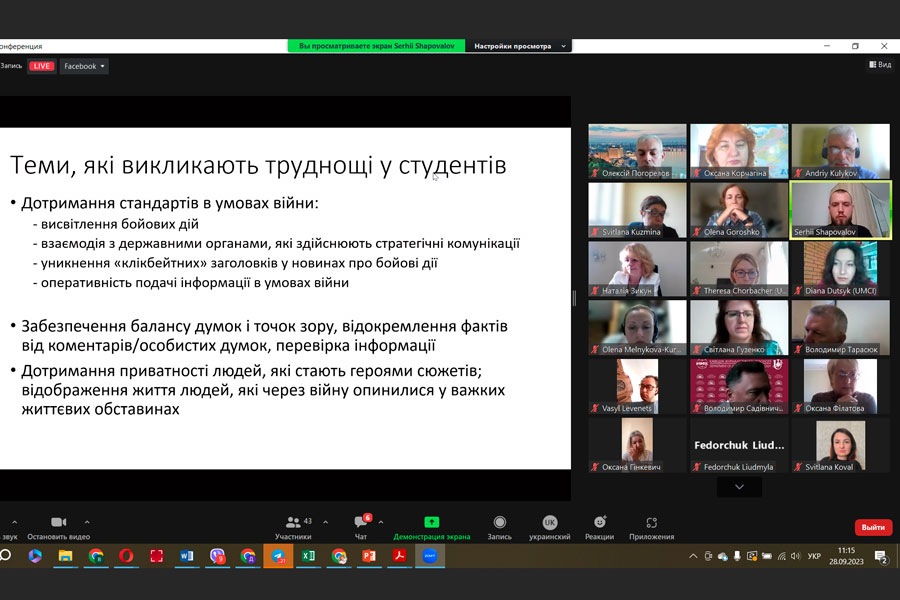
Task: Open Telegram from the taskbar
Action: (277, 556)
